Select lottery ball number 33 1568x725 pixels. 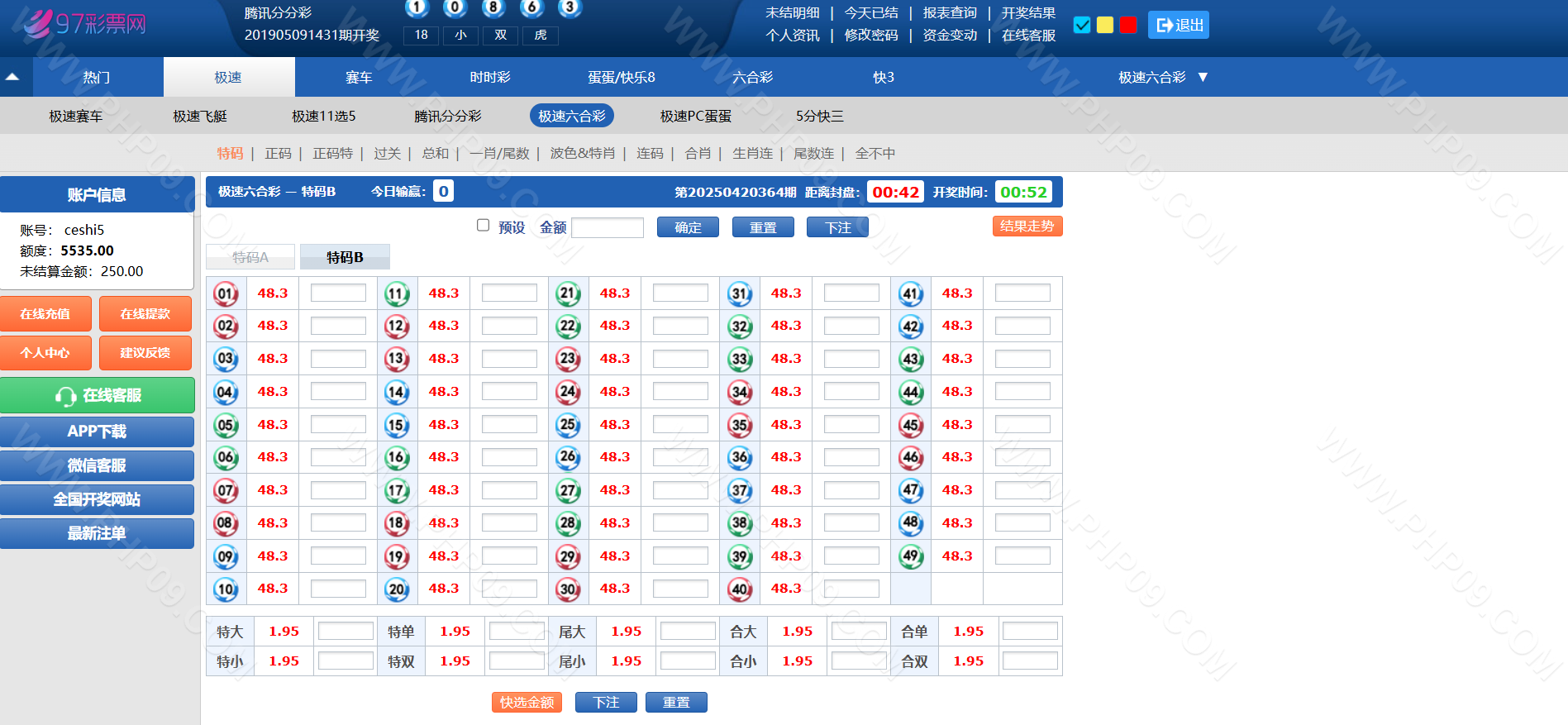point(739,359)
